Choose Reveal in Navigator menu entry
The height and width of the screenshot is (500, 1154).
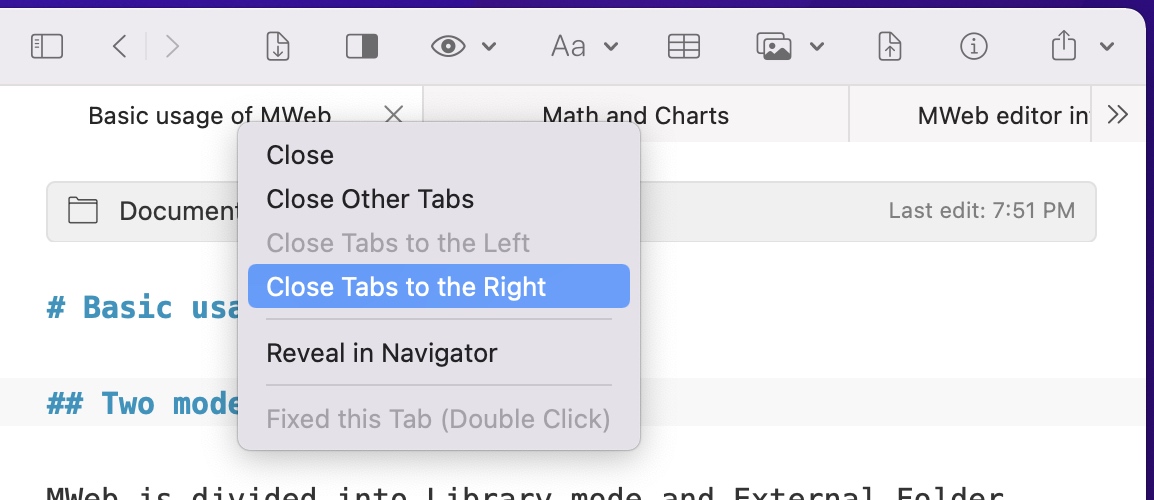pos(381,353)
